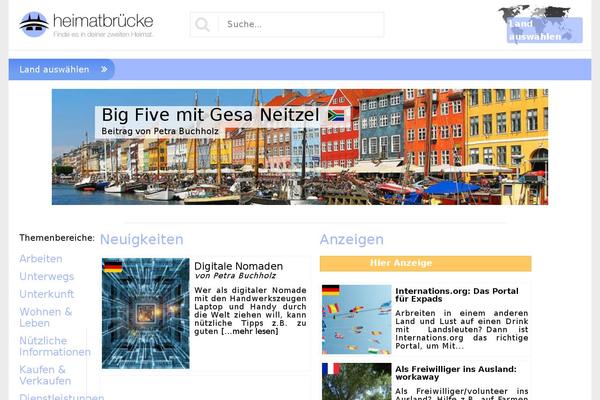Follow the mehr lesen link
Viewport: 600px width, 400px height.
coord(249,331)
